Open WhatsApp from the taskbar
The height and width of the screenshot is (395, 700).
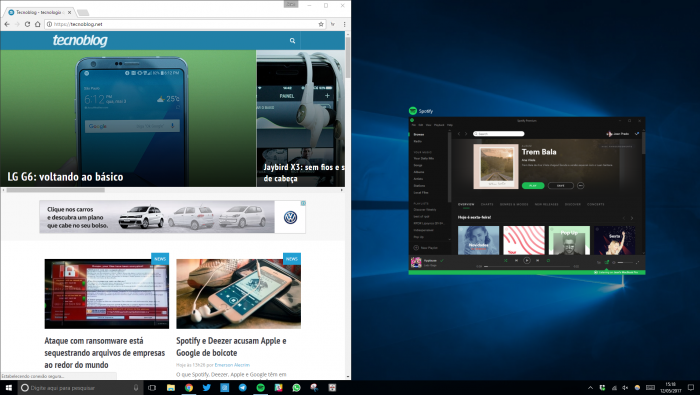point(296,388)
